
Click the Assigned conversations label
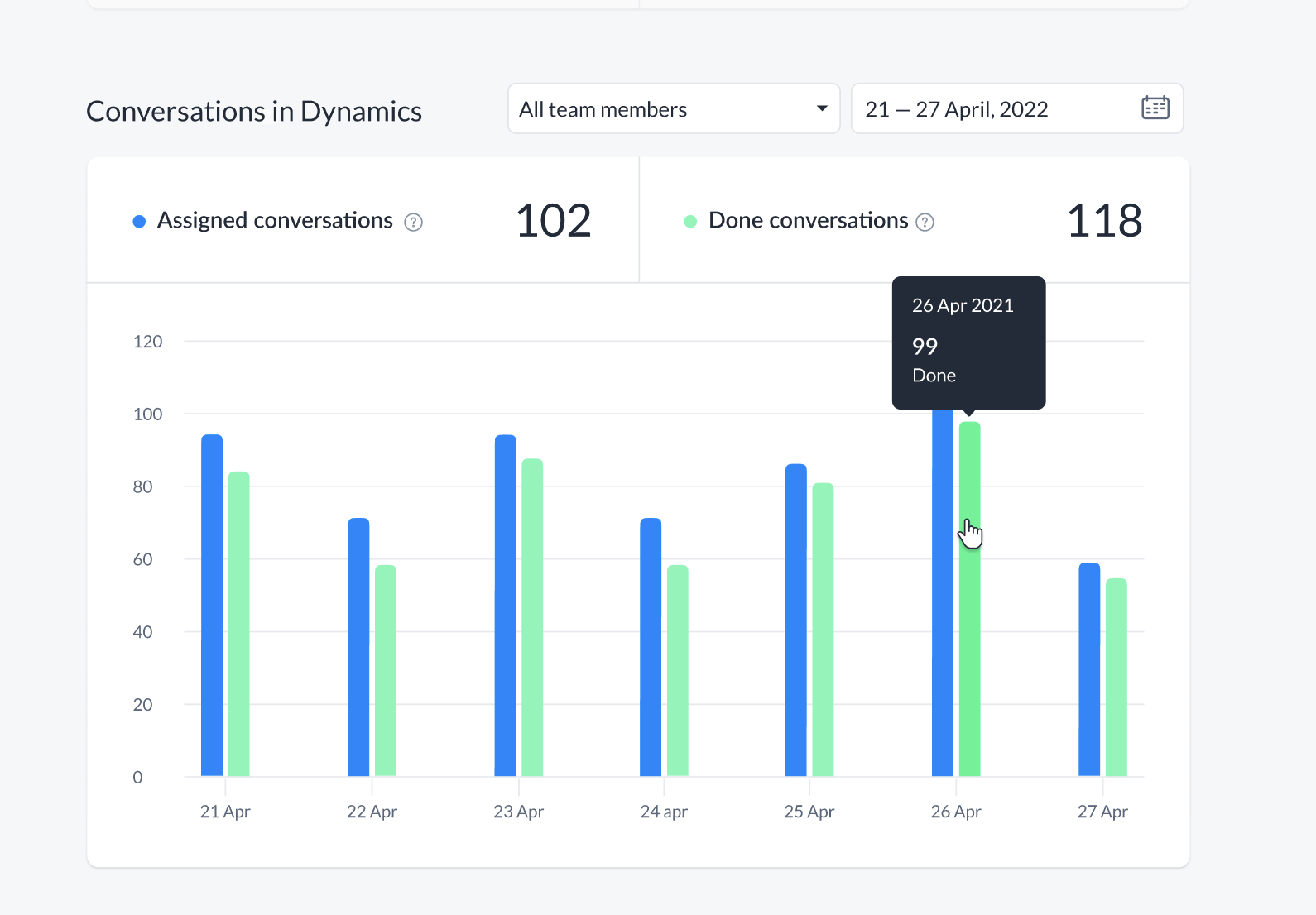coord(275,220)
